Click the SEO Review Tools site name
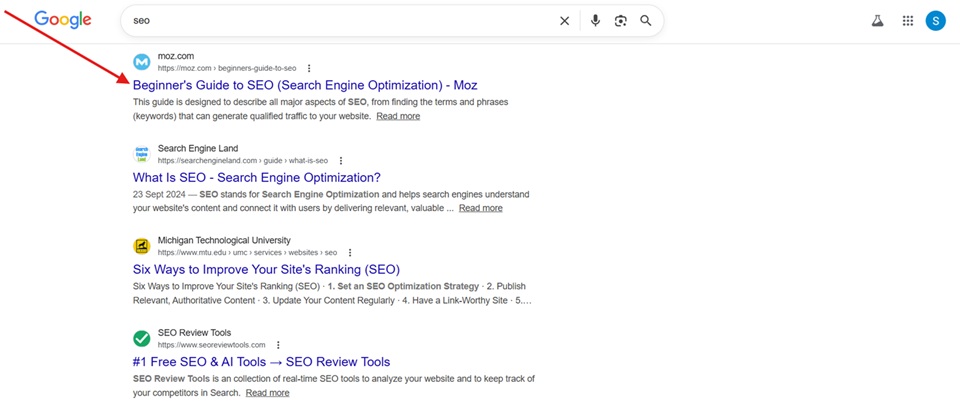The image size is (960, 407). (x=194, y=333)
